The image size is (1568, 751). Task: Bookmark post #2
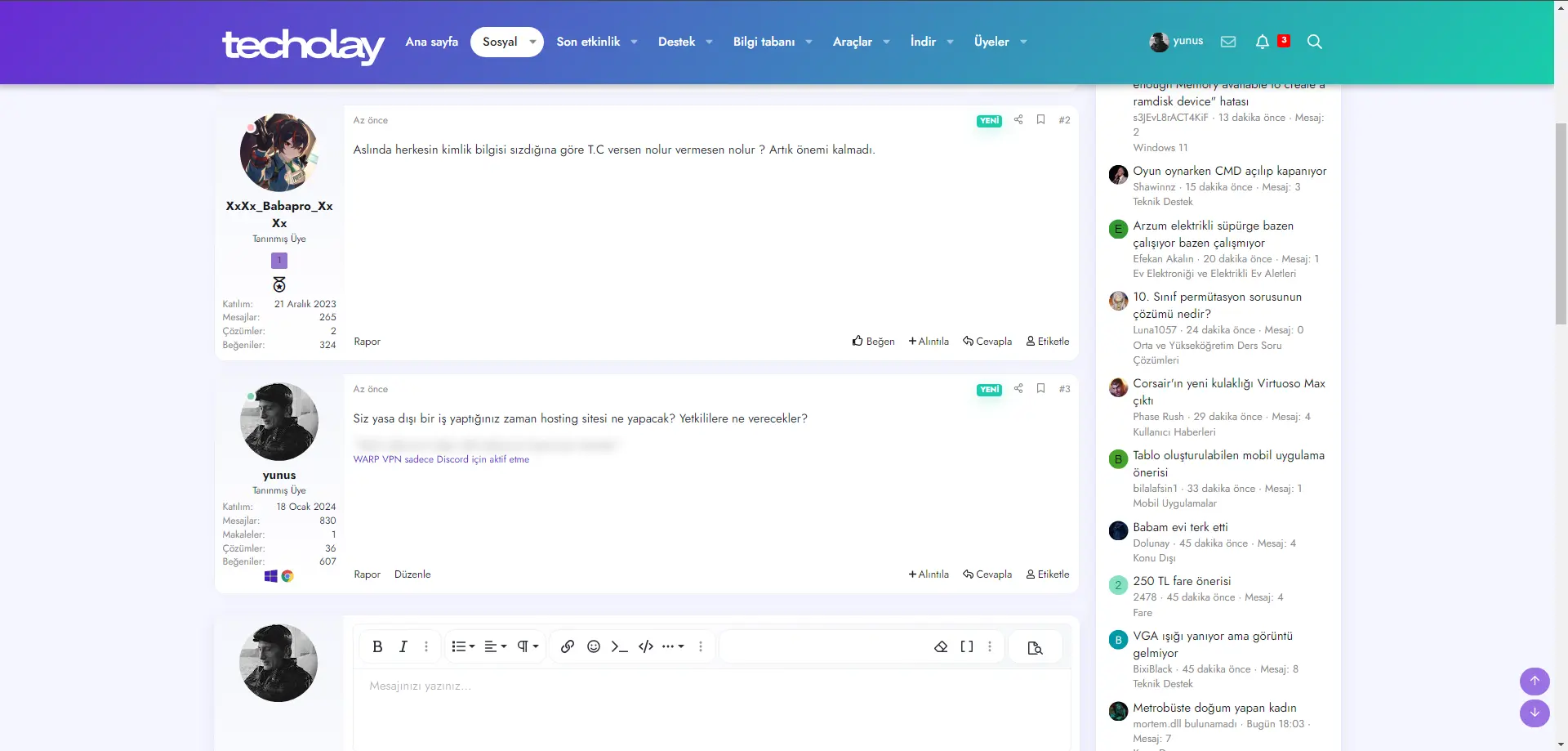(x=1041, y=119)
